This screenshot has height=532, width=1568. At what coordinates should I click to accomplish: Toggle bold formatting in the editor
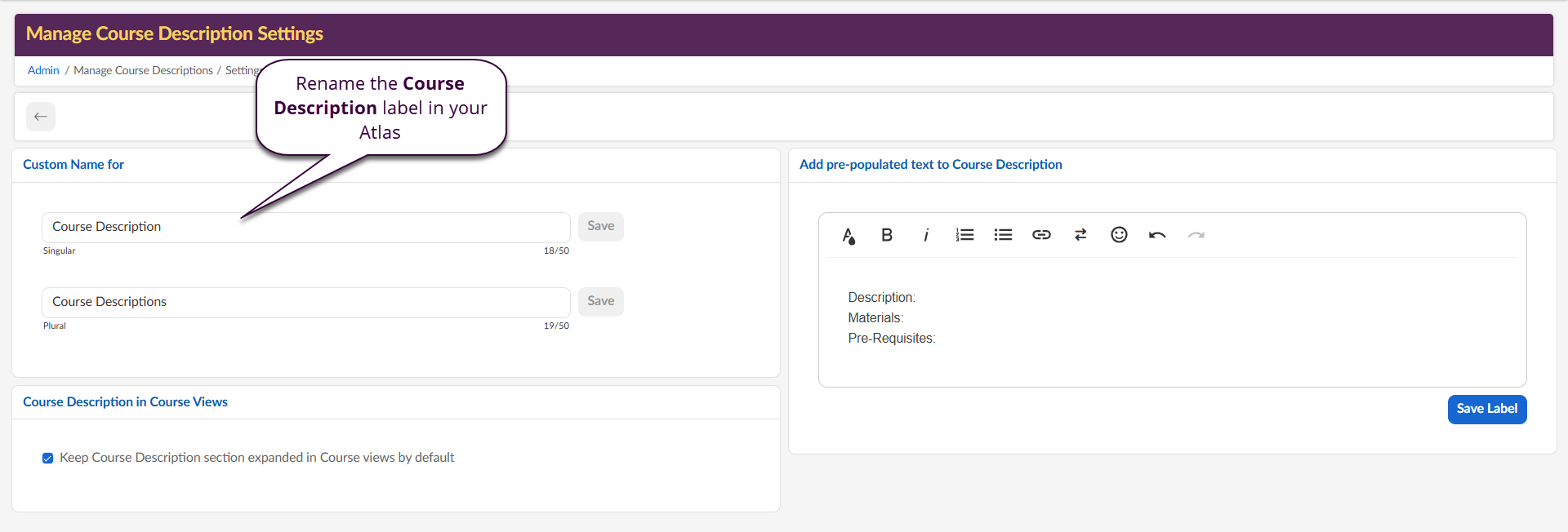pyautogui.click(x=887, y=235)
